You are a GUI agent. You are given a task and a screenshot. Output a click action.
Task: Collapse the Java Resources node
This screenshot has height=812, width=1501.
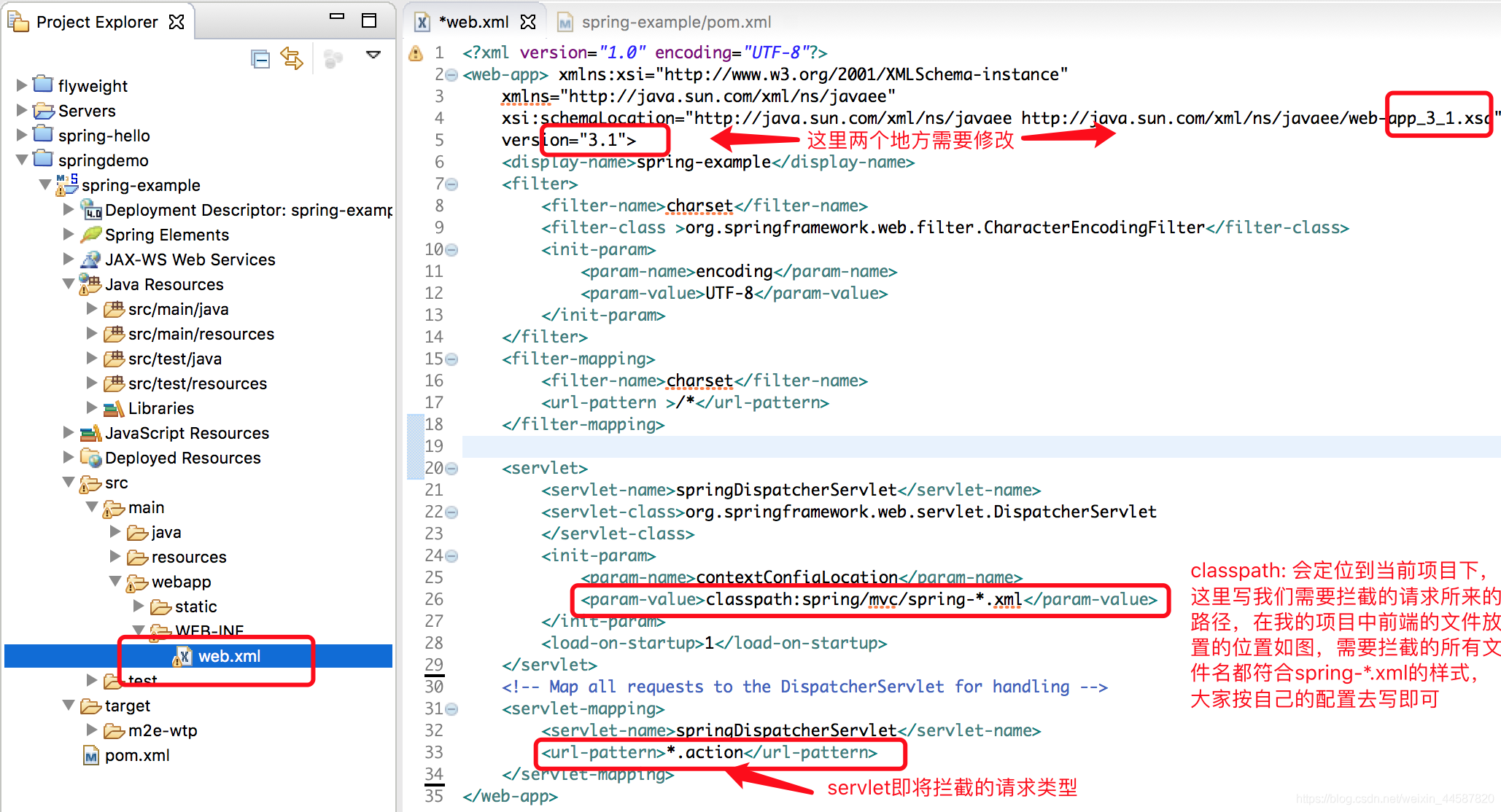pyautogui.click(x=69, y=284)
